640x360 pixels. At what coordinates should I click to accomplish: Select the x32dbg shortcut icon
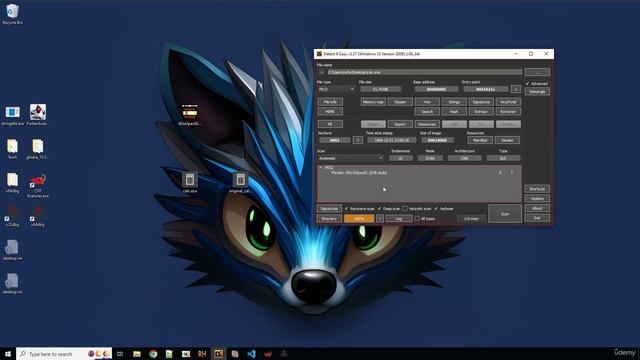coord(12,216)
